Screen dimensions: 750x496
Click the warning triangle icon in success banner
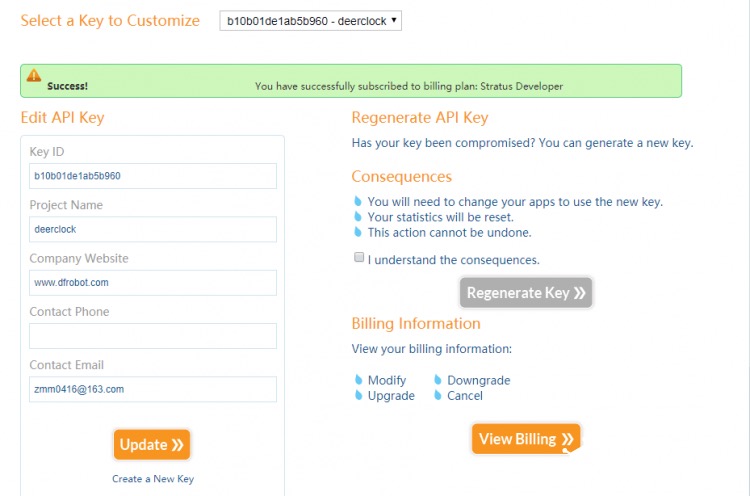(x=34, y=76)
